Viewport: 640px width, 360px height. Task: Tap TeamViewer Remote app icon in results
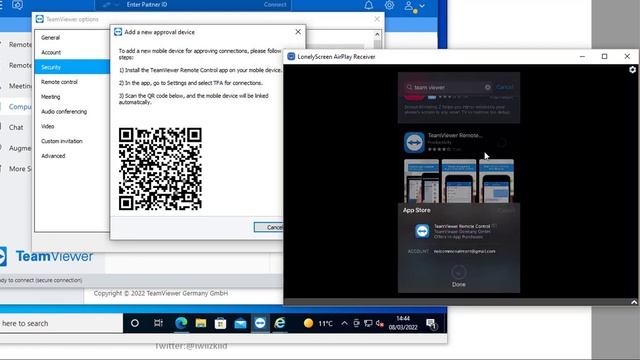click(414, 142)
